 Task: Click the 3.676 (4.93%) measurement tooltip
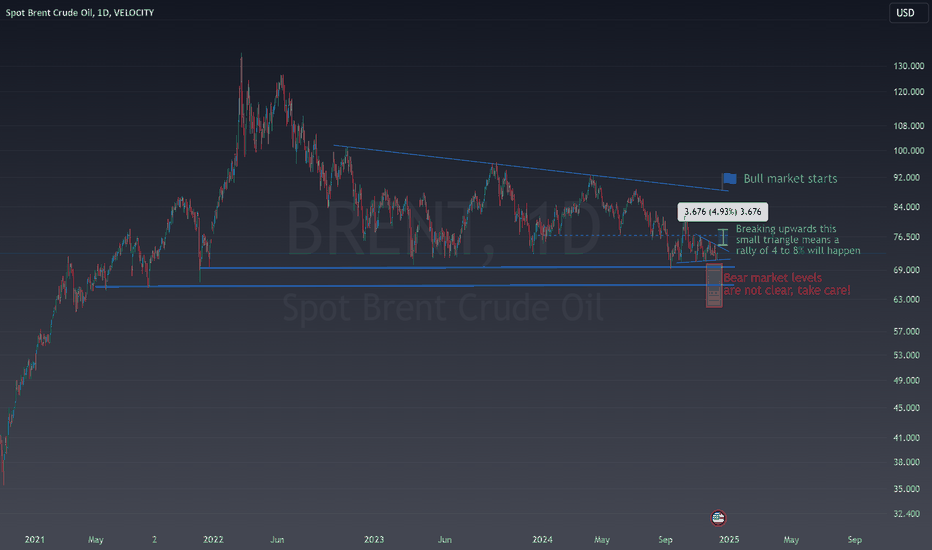point(722,212)
